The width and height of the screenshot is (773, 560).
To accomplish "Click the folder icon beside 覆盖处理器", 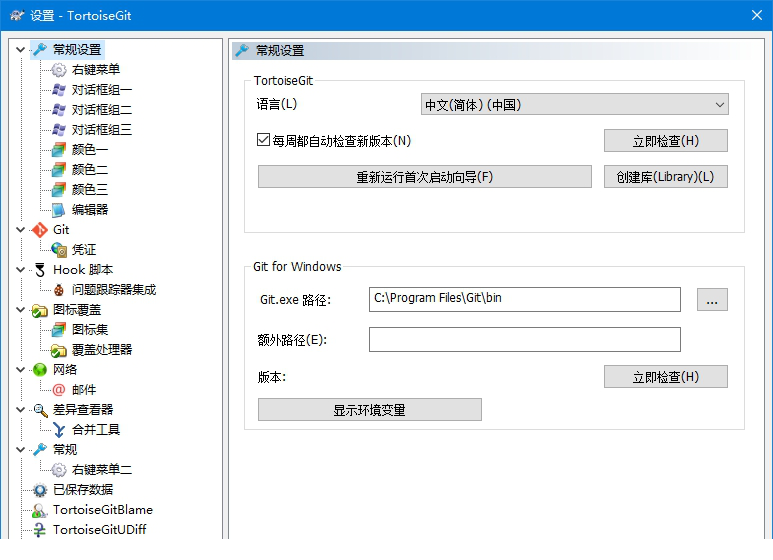I will click(x=59, y=350).
